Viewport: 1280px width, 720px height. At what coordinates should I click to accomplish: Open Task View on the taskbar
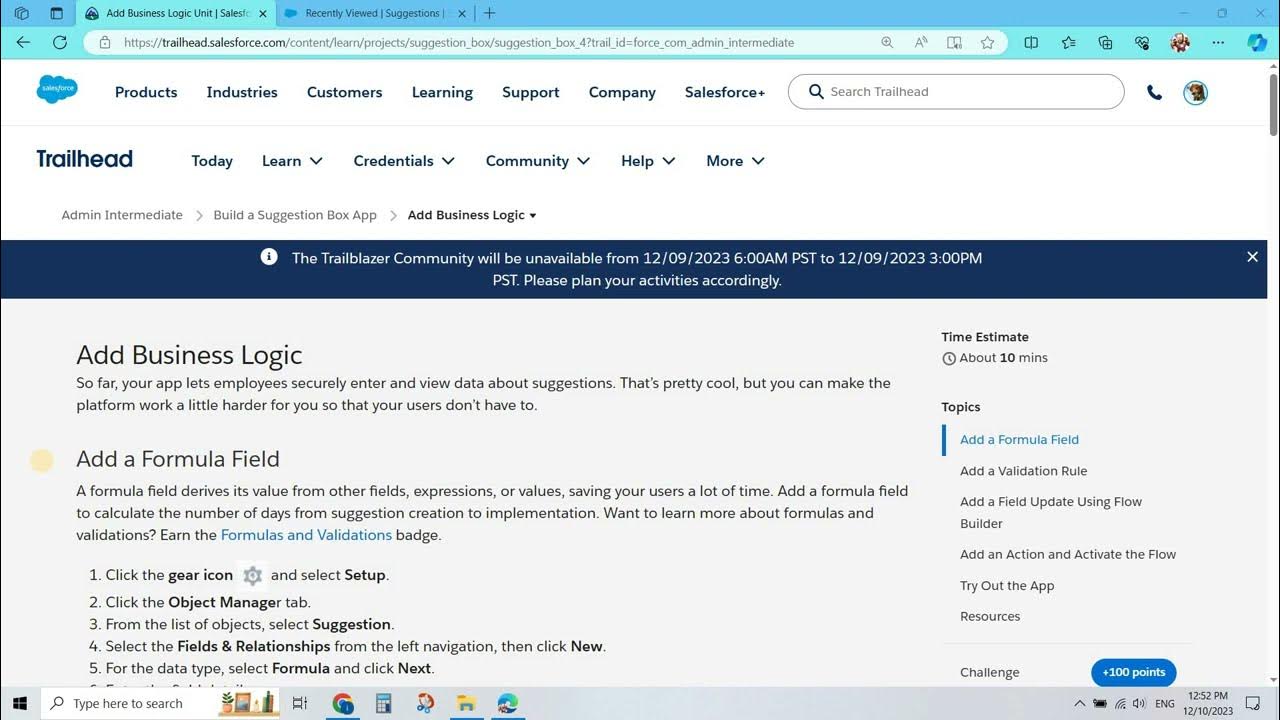pyautogui.click(x=299, y=704)
